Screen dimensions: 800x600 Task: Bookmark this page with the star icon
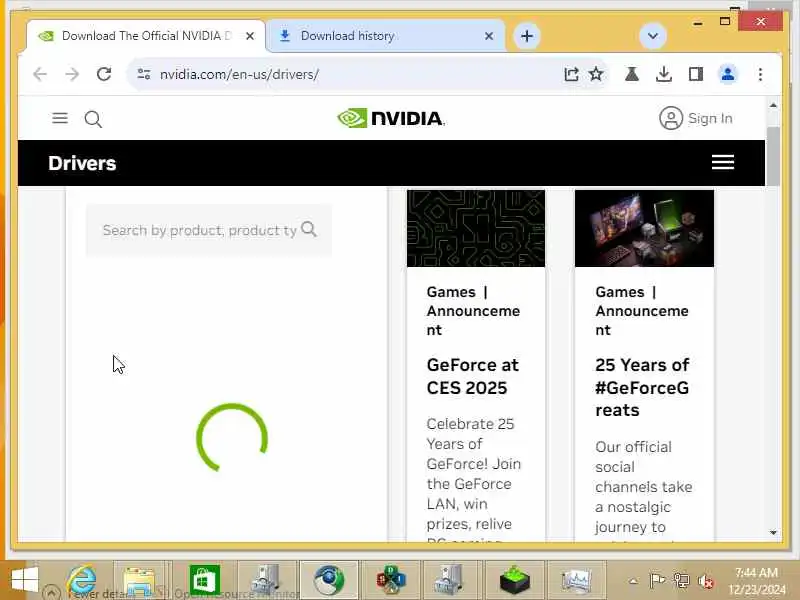click(x=596, y=74)
